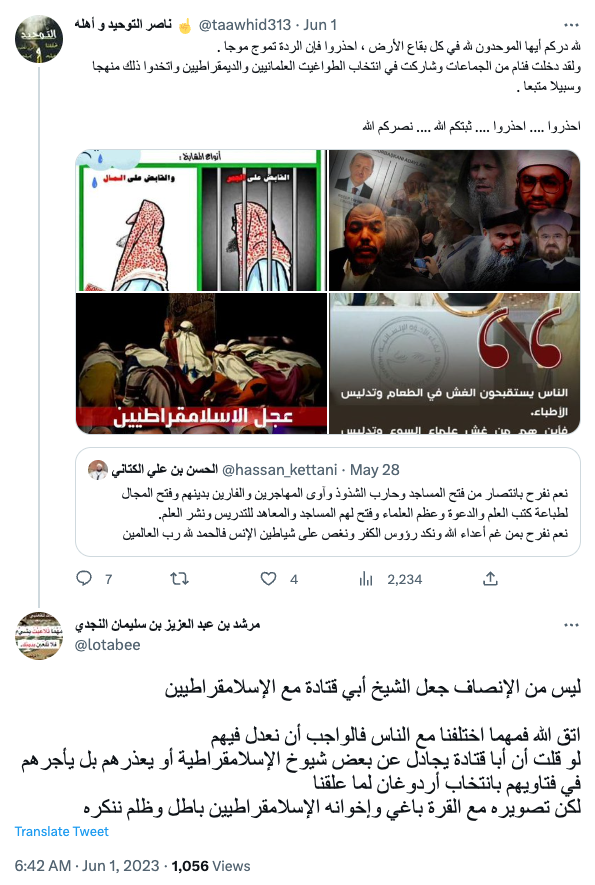Viewport: 595px width, 885px height.
Task: Open the image with red banner caption
Action: [201, 363]
